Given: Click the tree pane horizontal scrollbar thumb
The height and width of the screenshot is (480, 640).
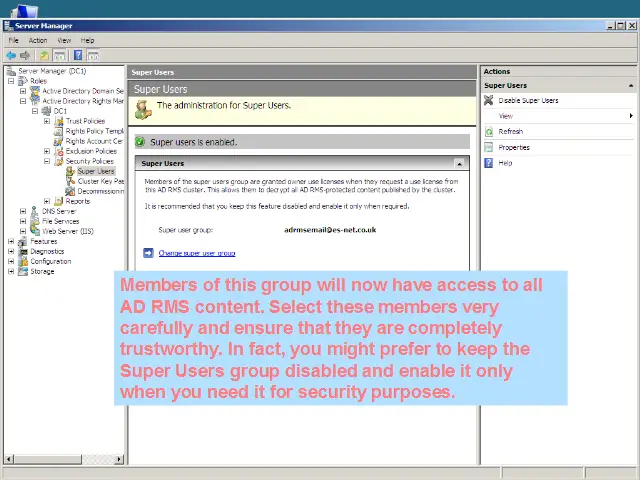Looking at the screenshot, I should coord(47,459).
